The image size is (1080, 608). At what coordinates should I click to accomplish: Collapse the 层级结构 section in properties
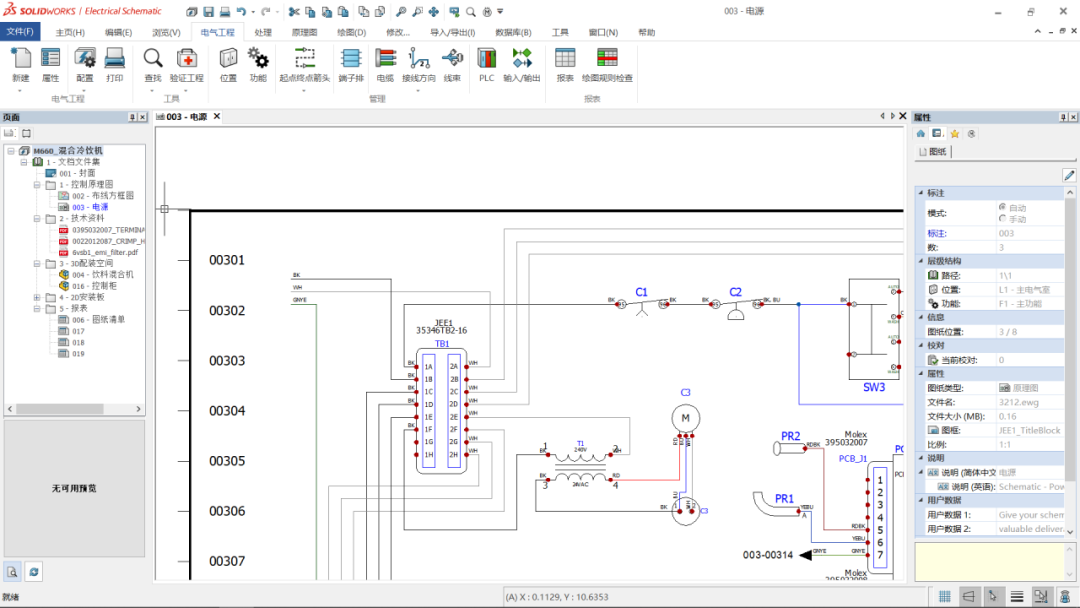click(x=920, y=260)
